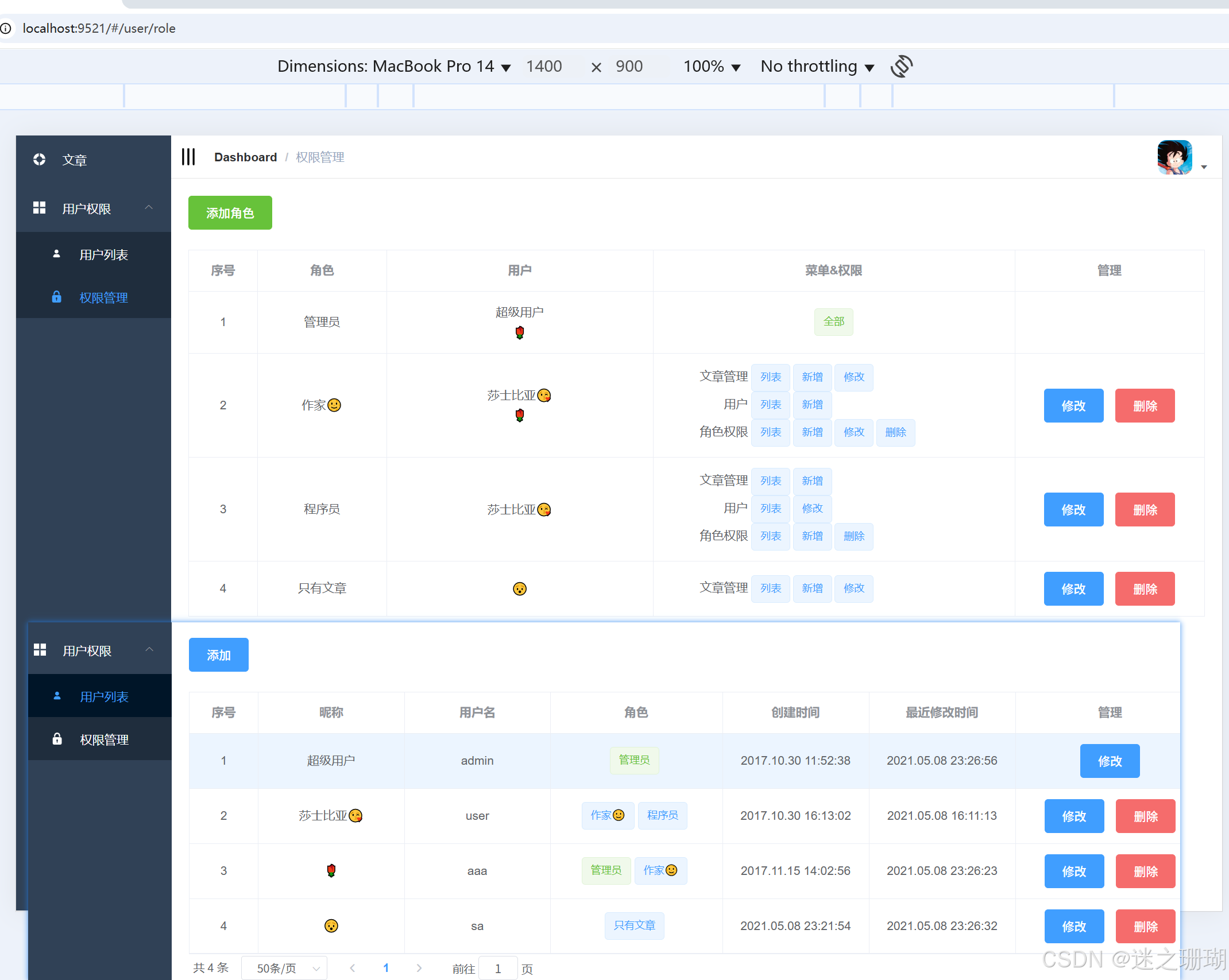Open the avatar dropdown caret

pyautogui.click(x=1204, y=167)
